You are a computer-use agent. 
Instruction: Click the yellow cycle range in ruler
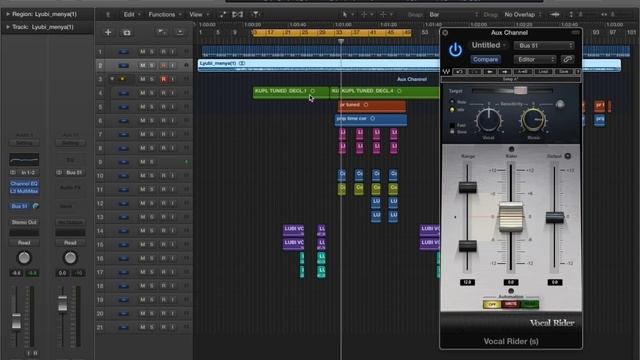point(331,32)
